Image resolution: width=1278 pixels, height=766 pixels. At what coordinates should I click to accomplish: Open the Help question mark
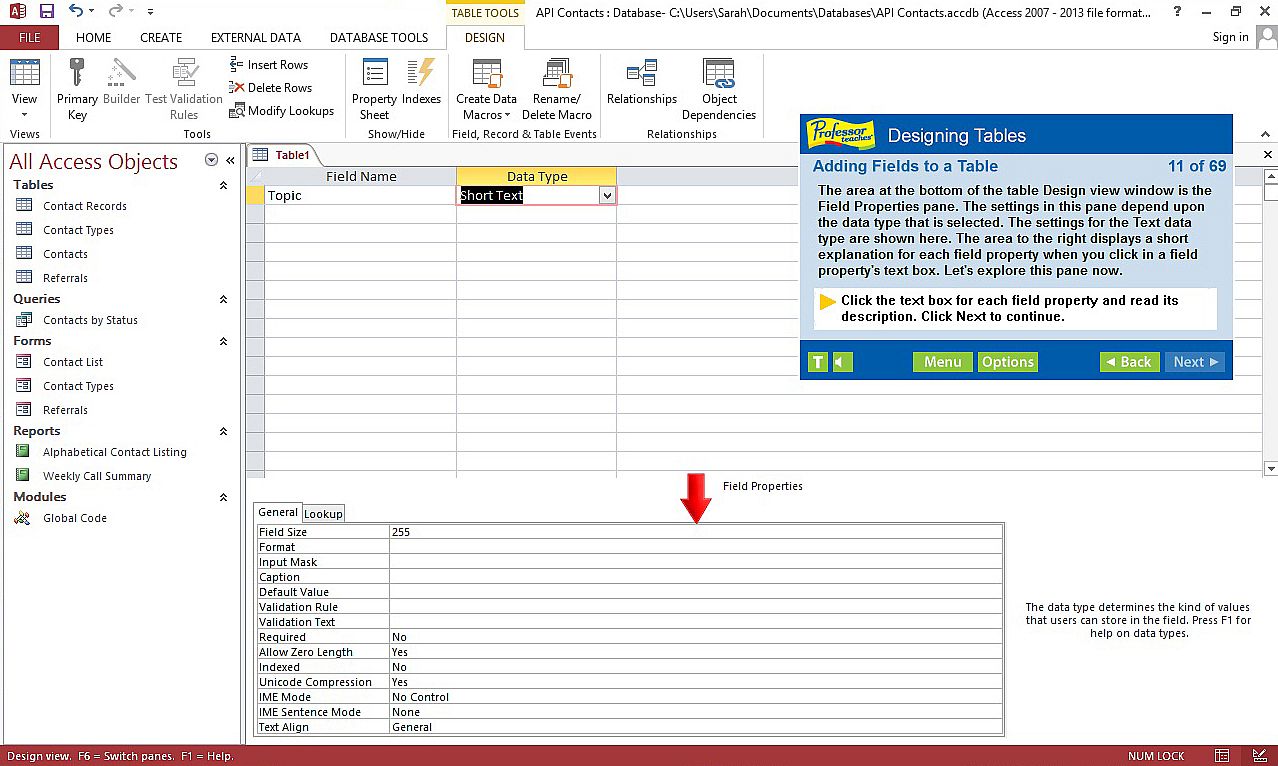[1179, 11]
